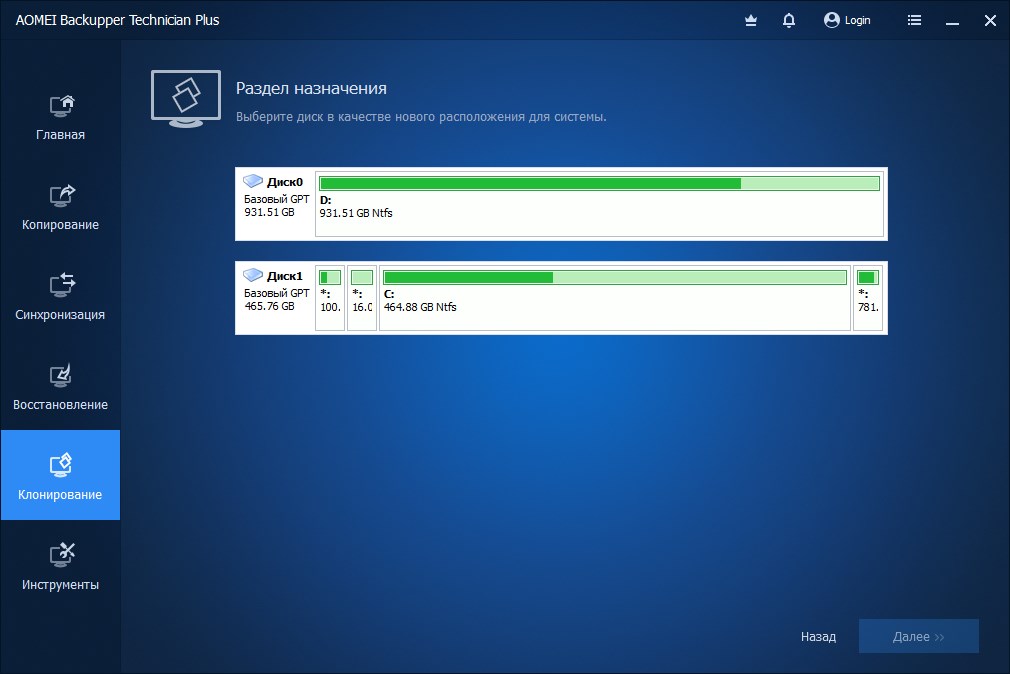Click the C: partition usage bar
The width and height of the screenshot is (1010, 674).
tap(615, 278)
